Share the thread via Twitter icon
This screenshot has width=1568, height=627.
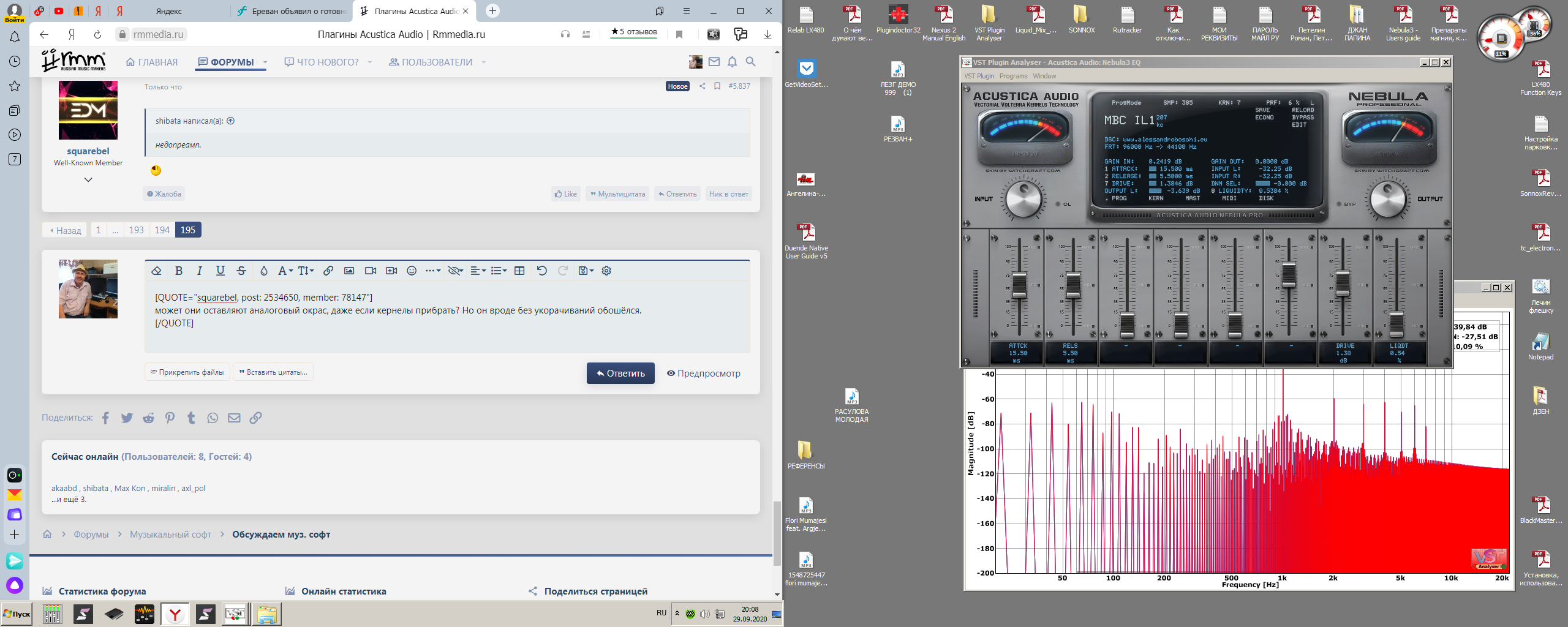pyautogui.click(x=127, y=418)
